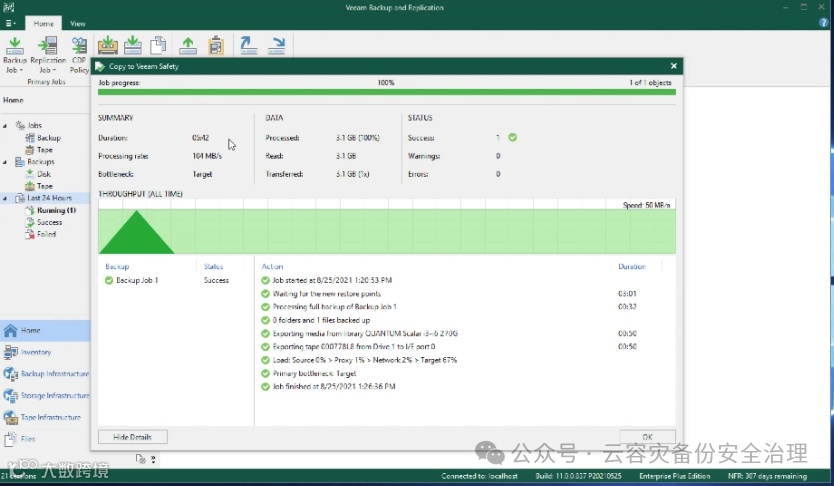Screen dimensions: 834x486
Task: Click the yellow tape job ribbon icon
Action: 107,45
